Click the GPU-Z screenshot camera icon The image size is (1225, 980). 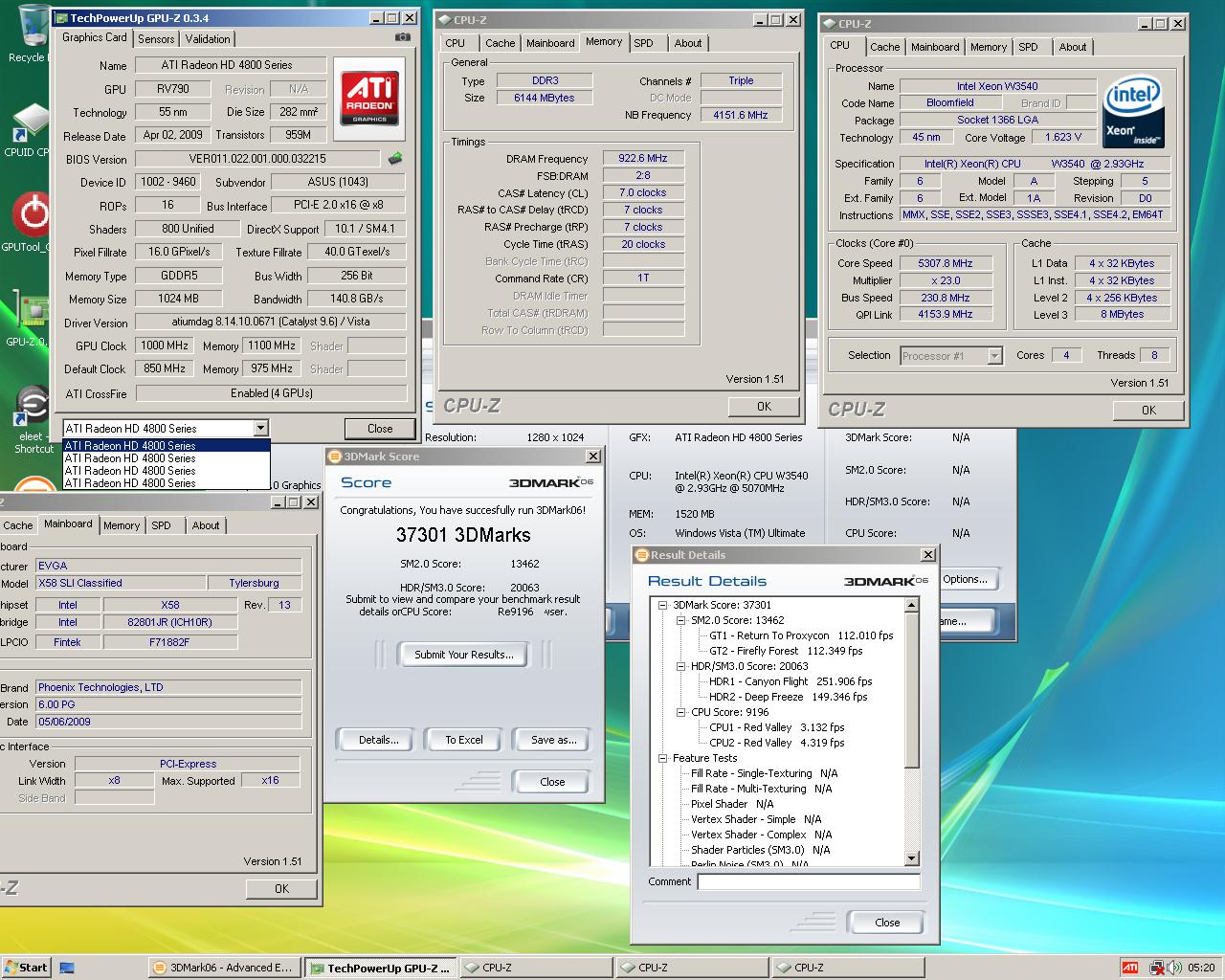coord(403,37)
